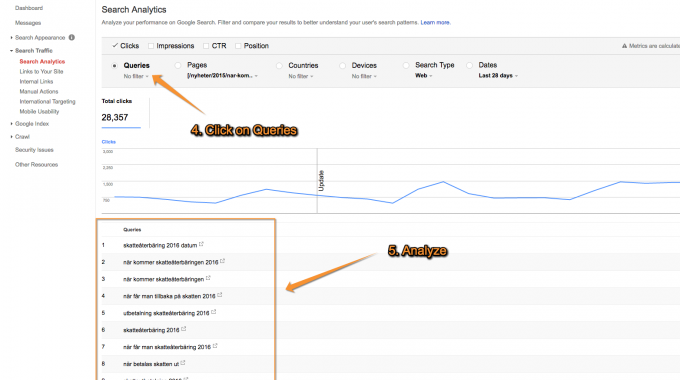Expand the Search Appearance menu

(x=40, y=38)
